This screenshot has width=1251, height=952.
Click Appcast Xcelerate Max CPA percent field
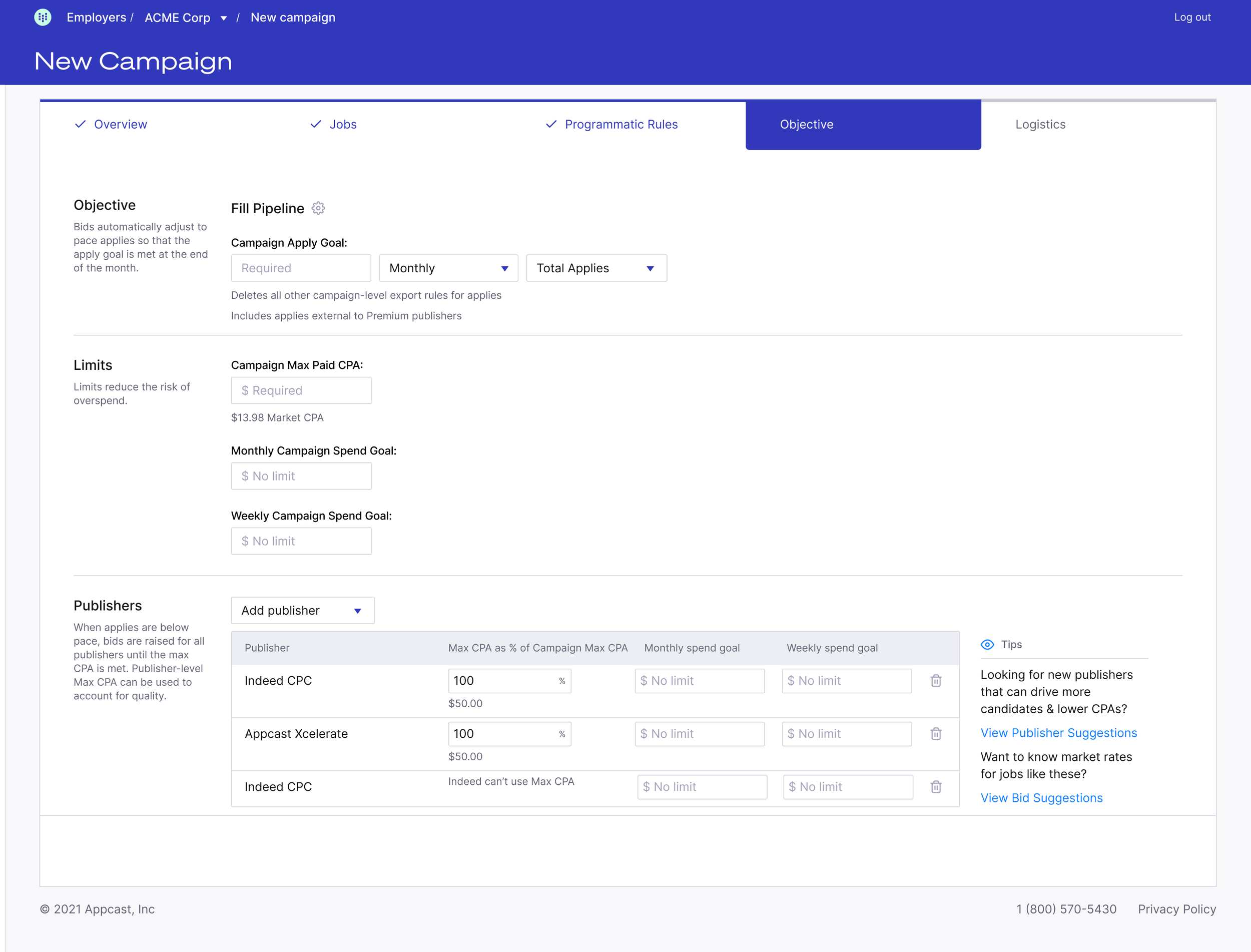tap(501, 734)
